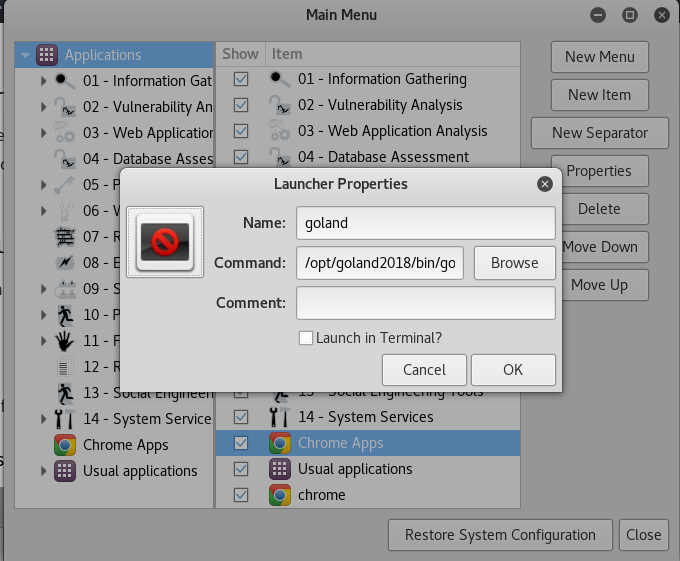Click the 09 sniffing icon in tree

pos(65,289)
